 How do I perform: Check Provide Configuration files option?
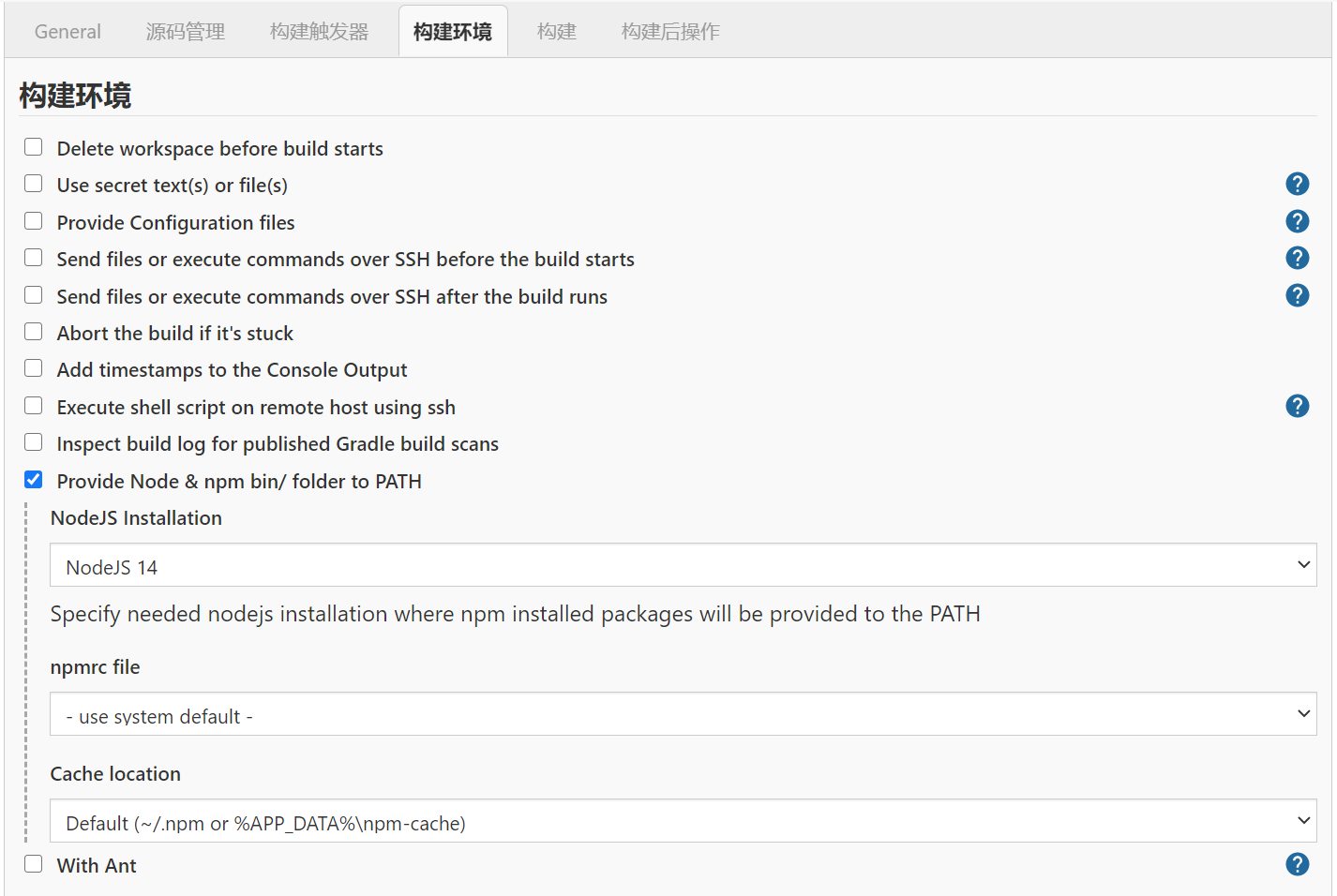tap(34, 221)
